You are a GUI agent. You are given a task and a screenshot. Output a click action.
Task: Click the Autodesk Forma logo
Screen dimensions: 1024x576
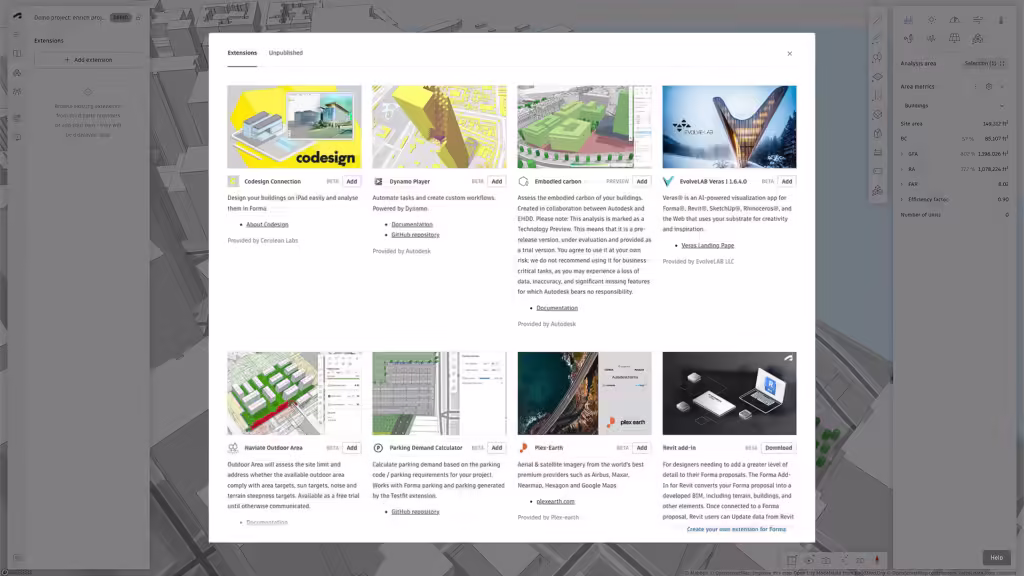click(17, 17)
